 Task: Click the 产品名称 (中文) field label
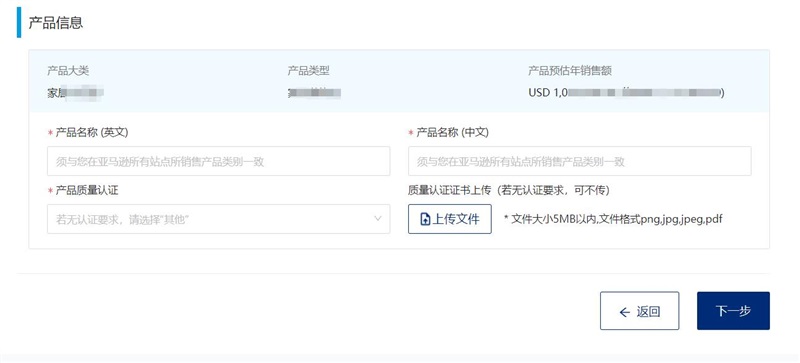[449, 133]
